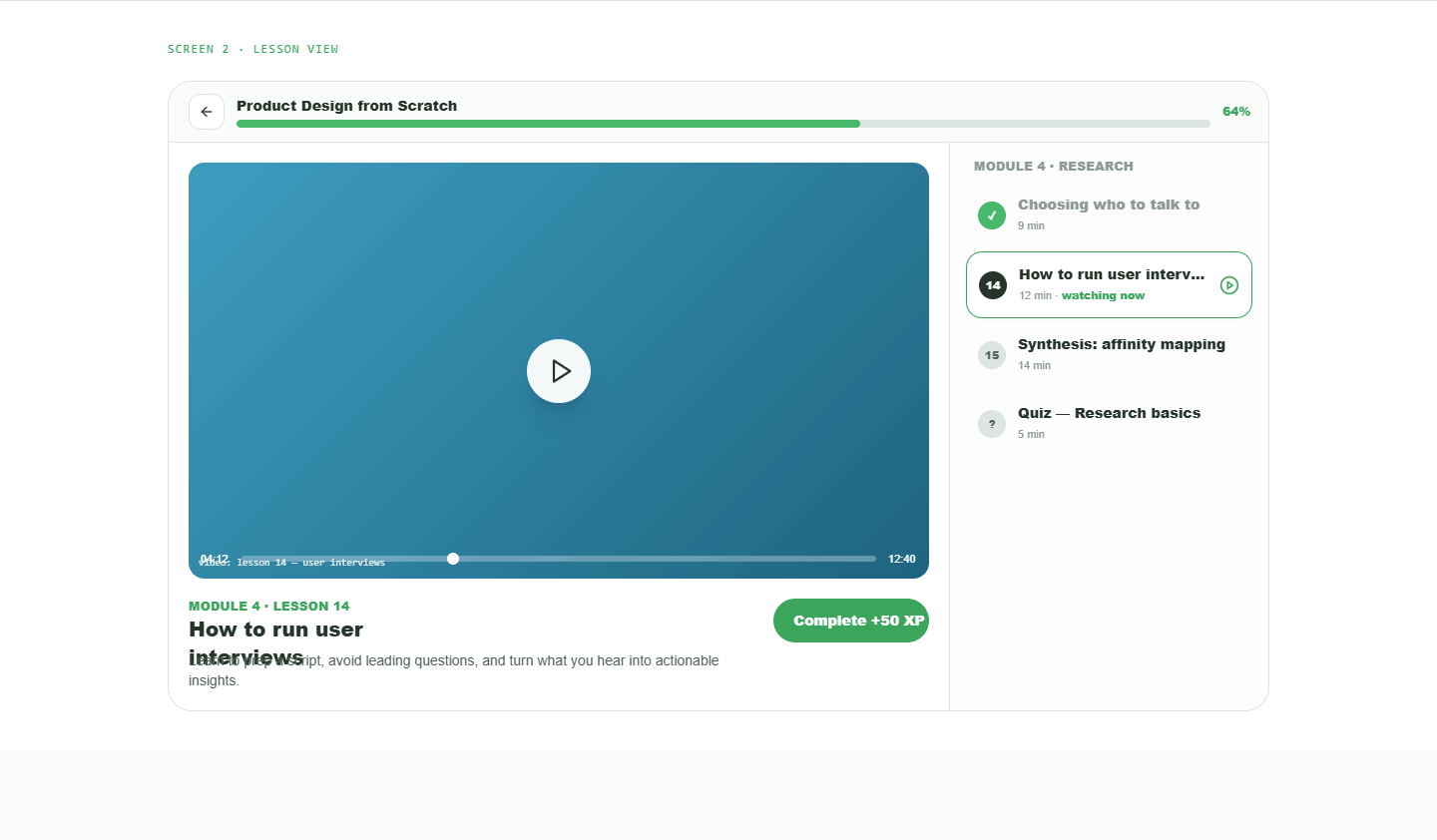Click the 04:12 elapsed time
Viewport: 1437px width, 840px height.
(x=215, y=559)
